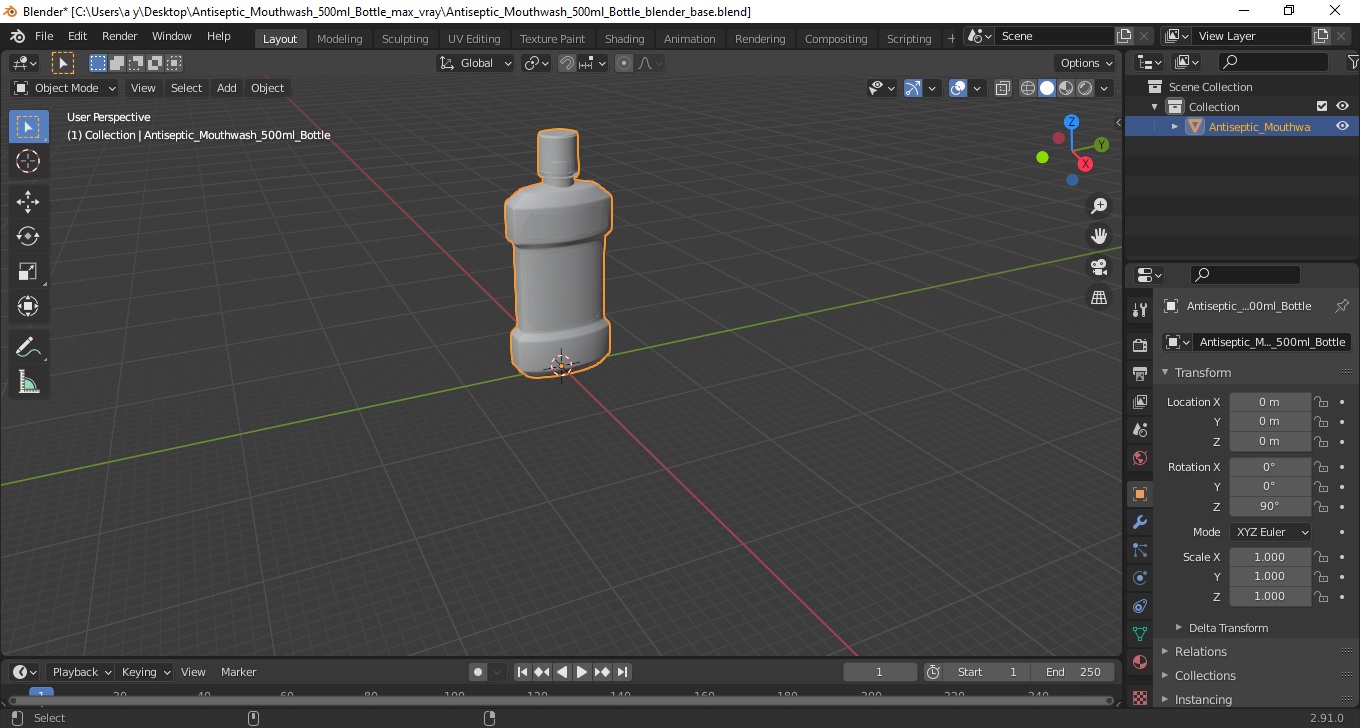Choose the combined Transform tool
Screen dimensions: 1360x728
(x=28, y=306)
